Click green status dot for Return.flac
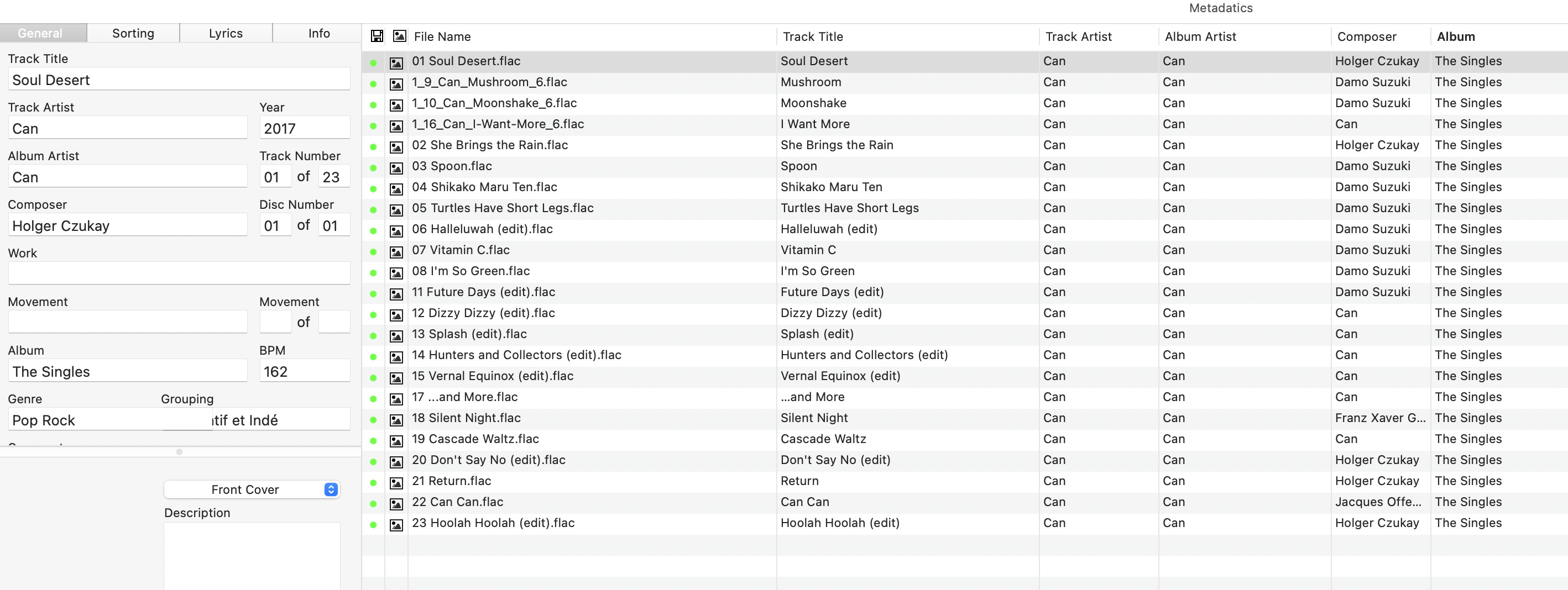Image resolution: width=1568 pixels, height=590 pixels. coord(373,482)
